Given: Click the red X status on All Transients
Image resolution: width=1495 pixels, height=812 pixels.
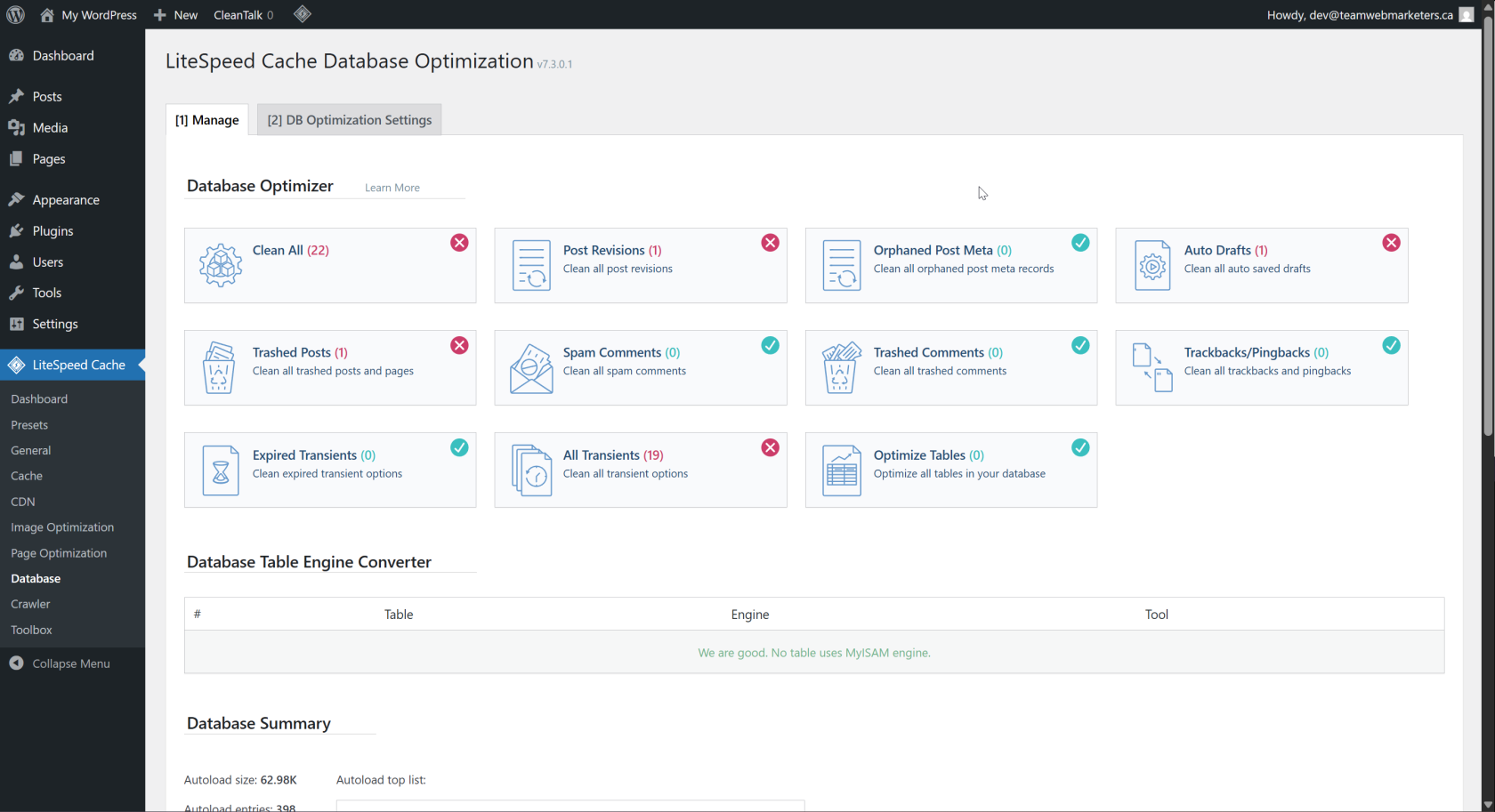Looking at the screenshot, I should [770, 447].
